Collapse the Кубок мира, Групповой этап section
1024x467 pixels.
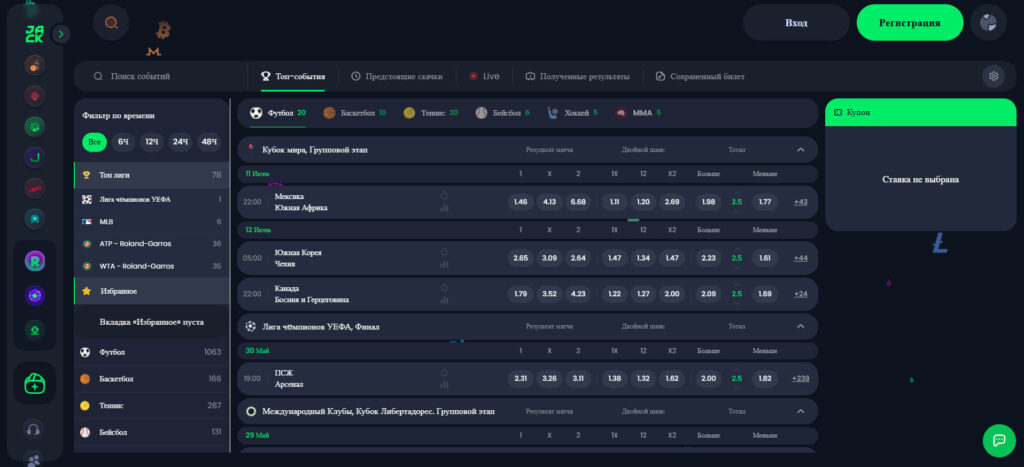[x=801, y=150]
